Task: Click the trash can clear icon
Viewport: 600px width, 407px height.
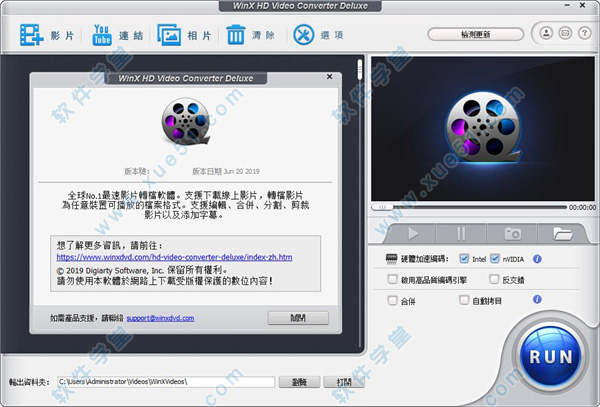Action: 236,35
